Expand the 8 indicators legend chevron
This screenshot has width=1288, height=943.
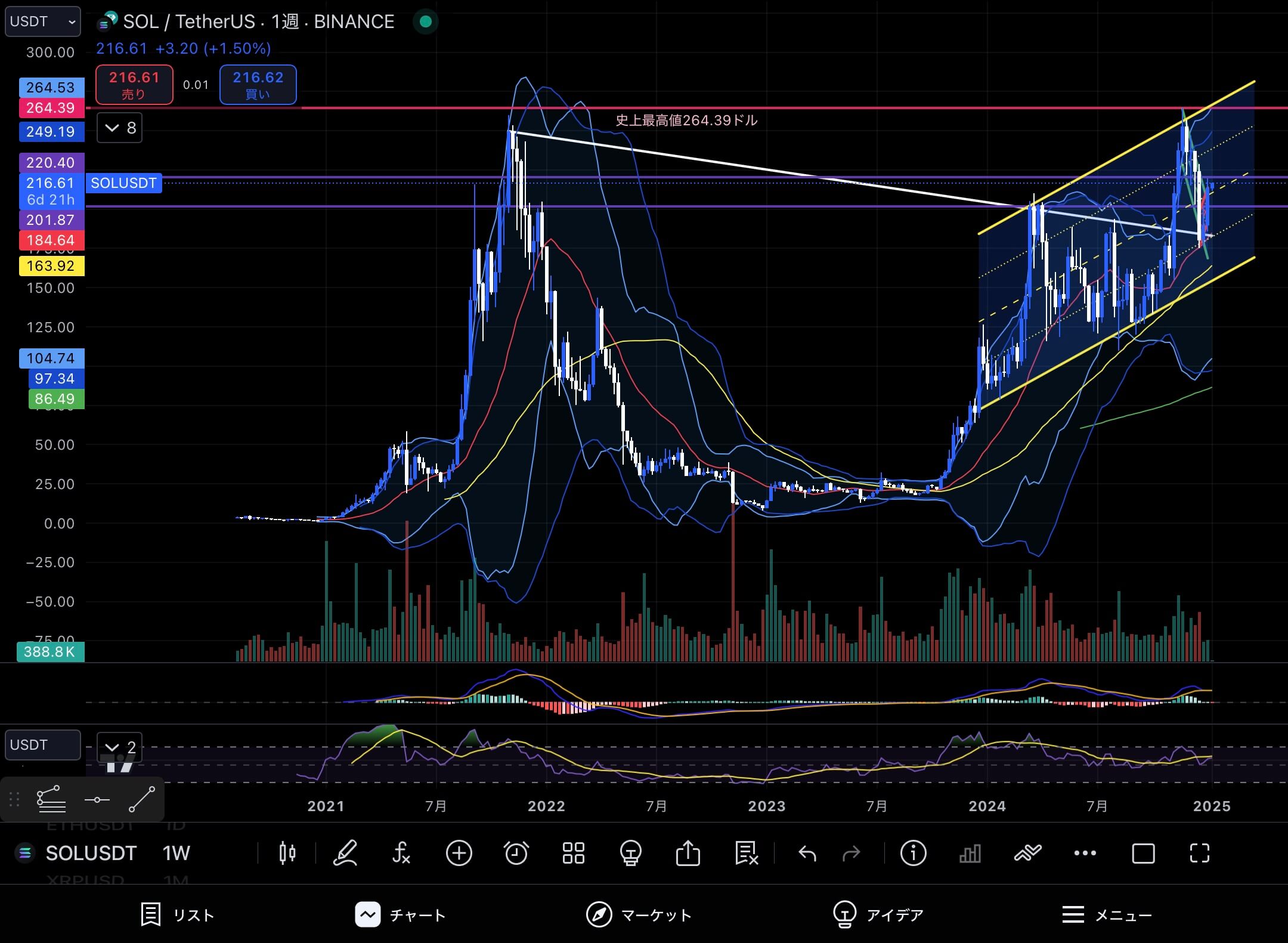(119, 128)
